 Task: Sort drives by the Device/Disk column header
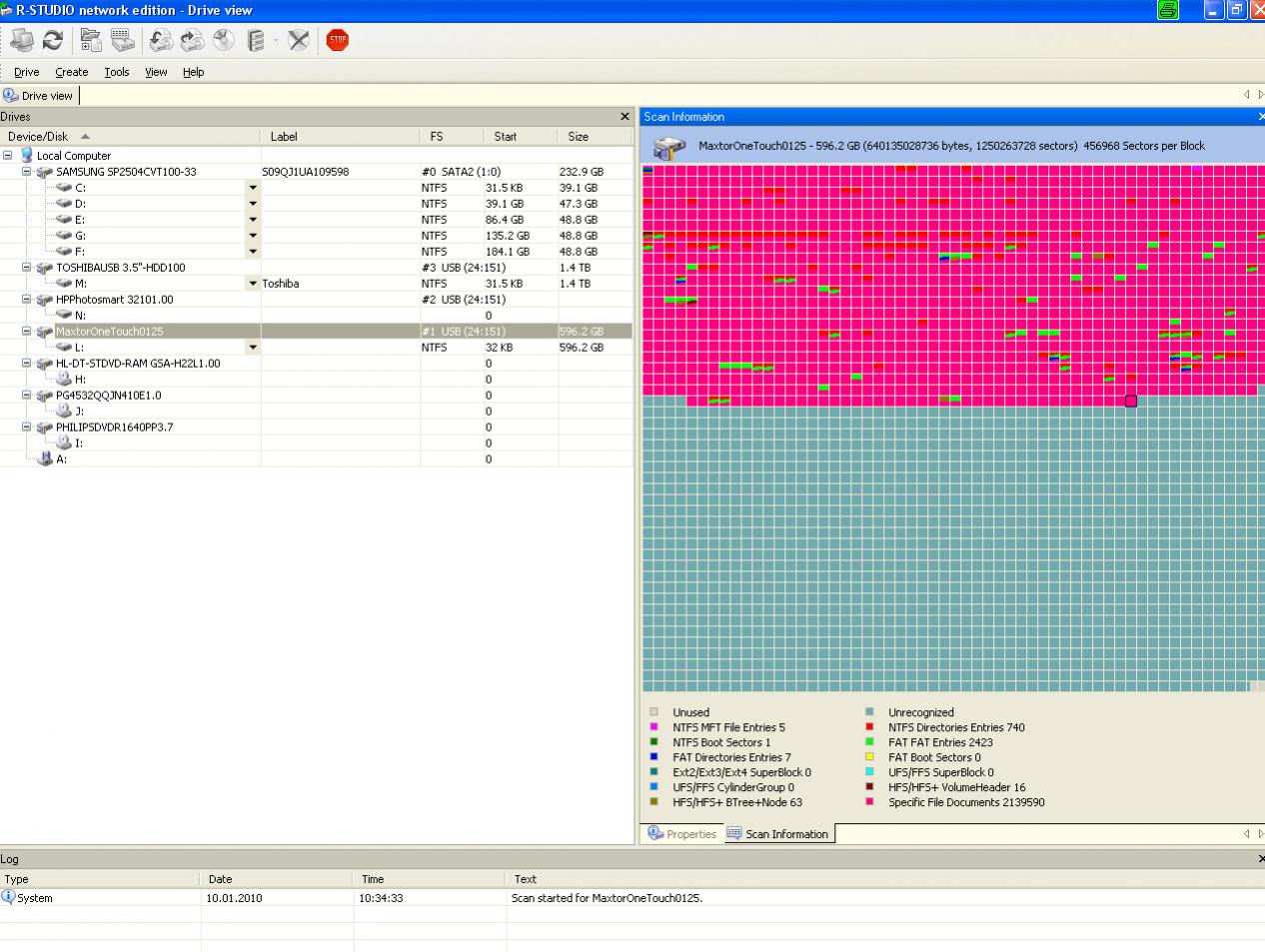(x=130, y=137)
